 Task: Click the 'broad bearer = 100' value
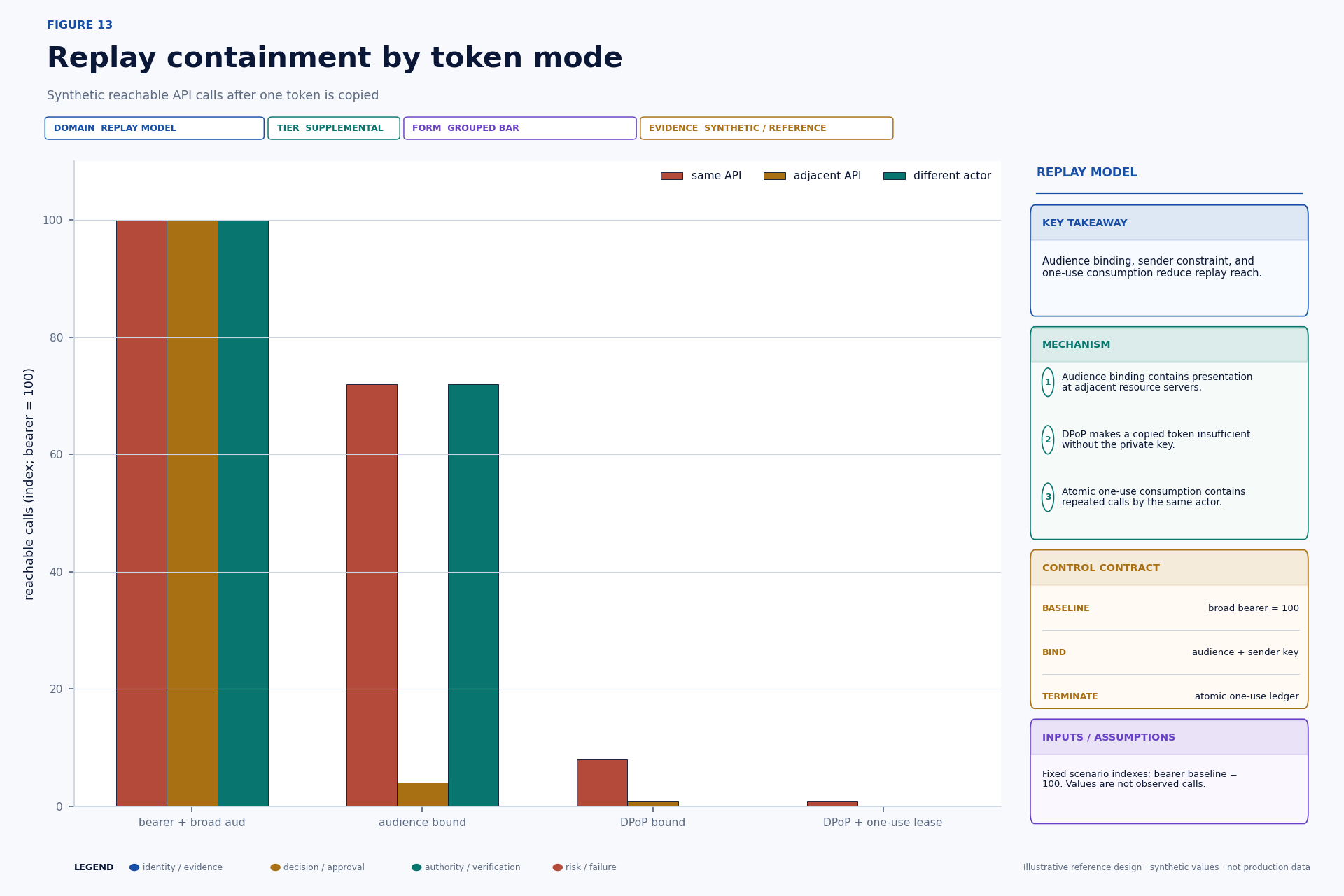(1254, 608)
